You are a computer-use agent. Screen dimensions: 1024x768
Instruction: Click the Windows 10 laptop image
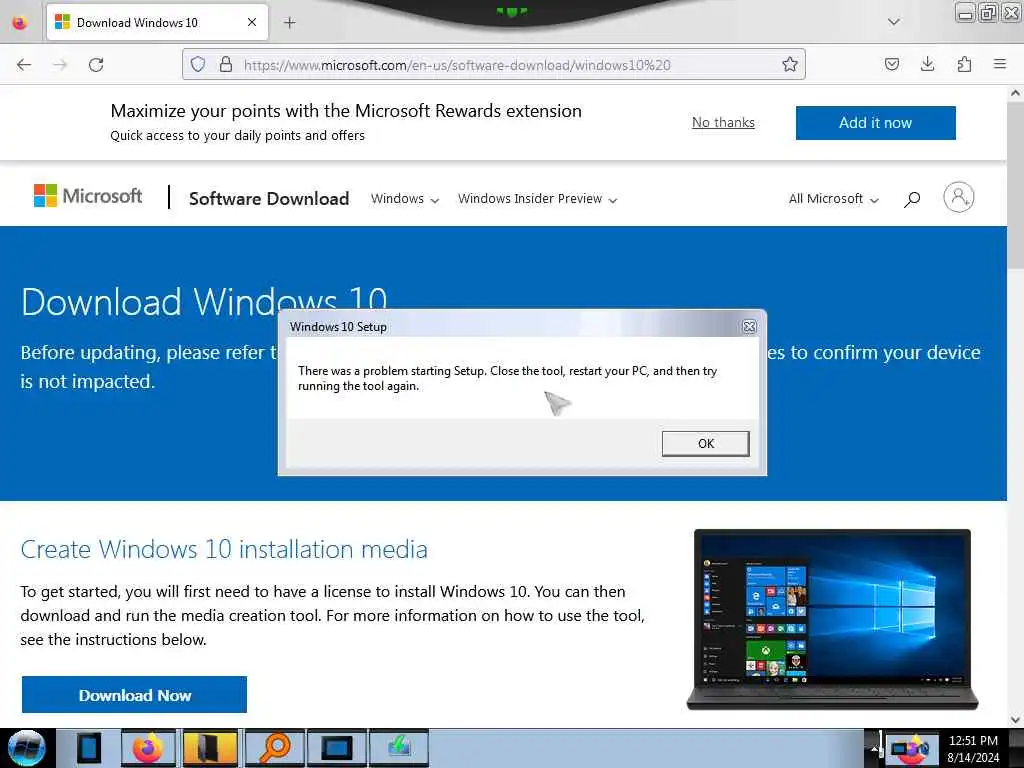pos(832,620)
